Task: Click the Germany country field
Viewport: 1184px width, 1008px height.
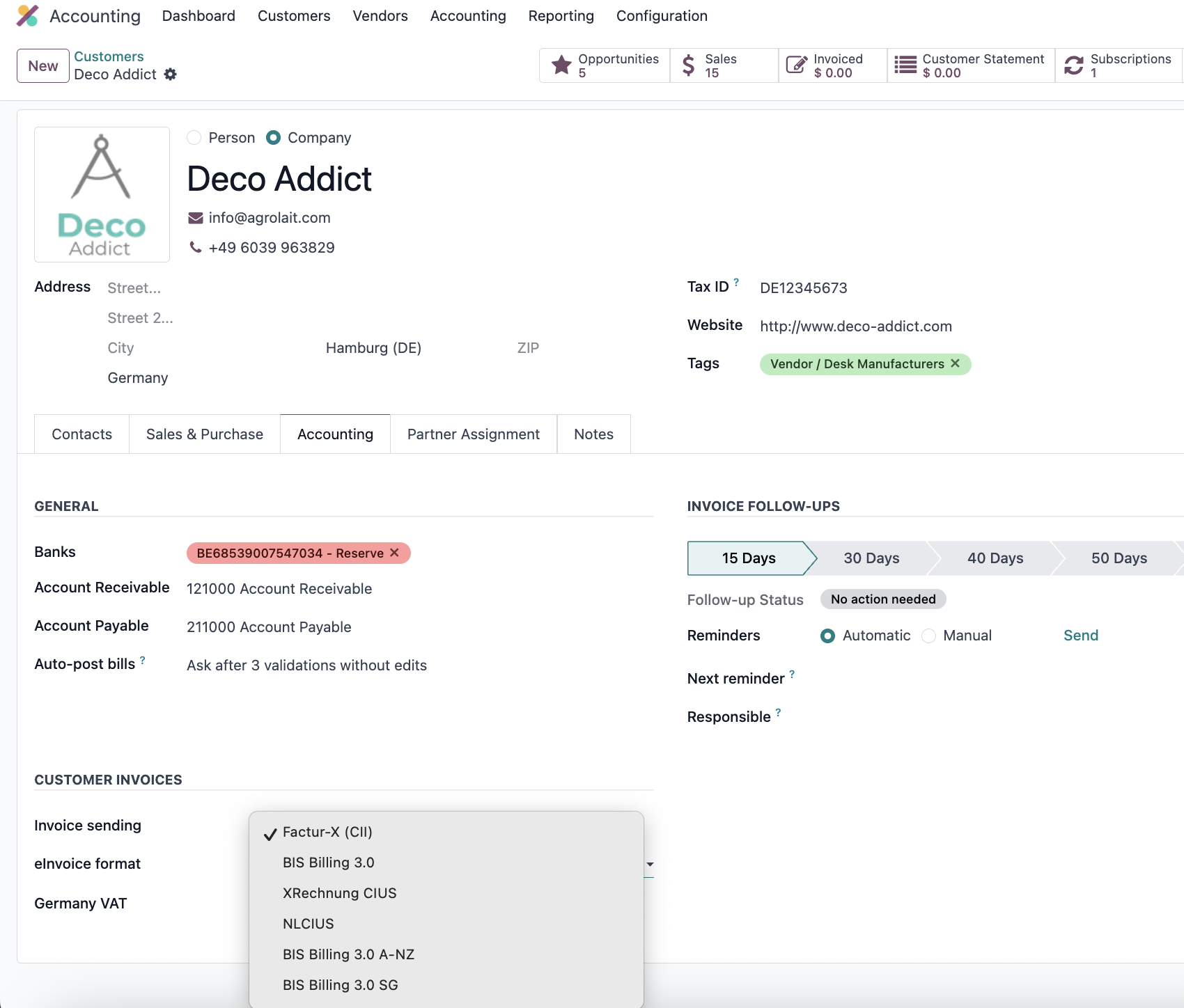Action: pos(138,378)
